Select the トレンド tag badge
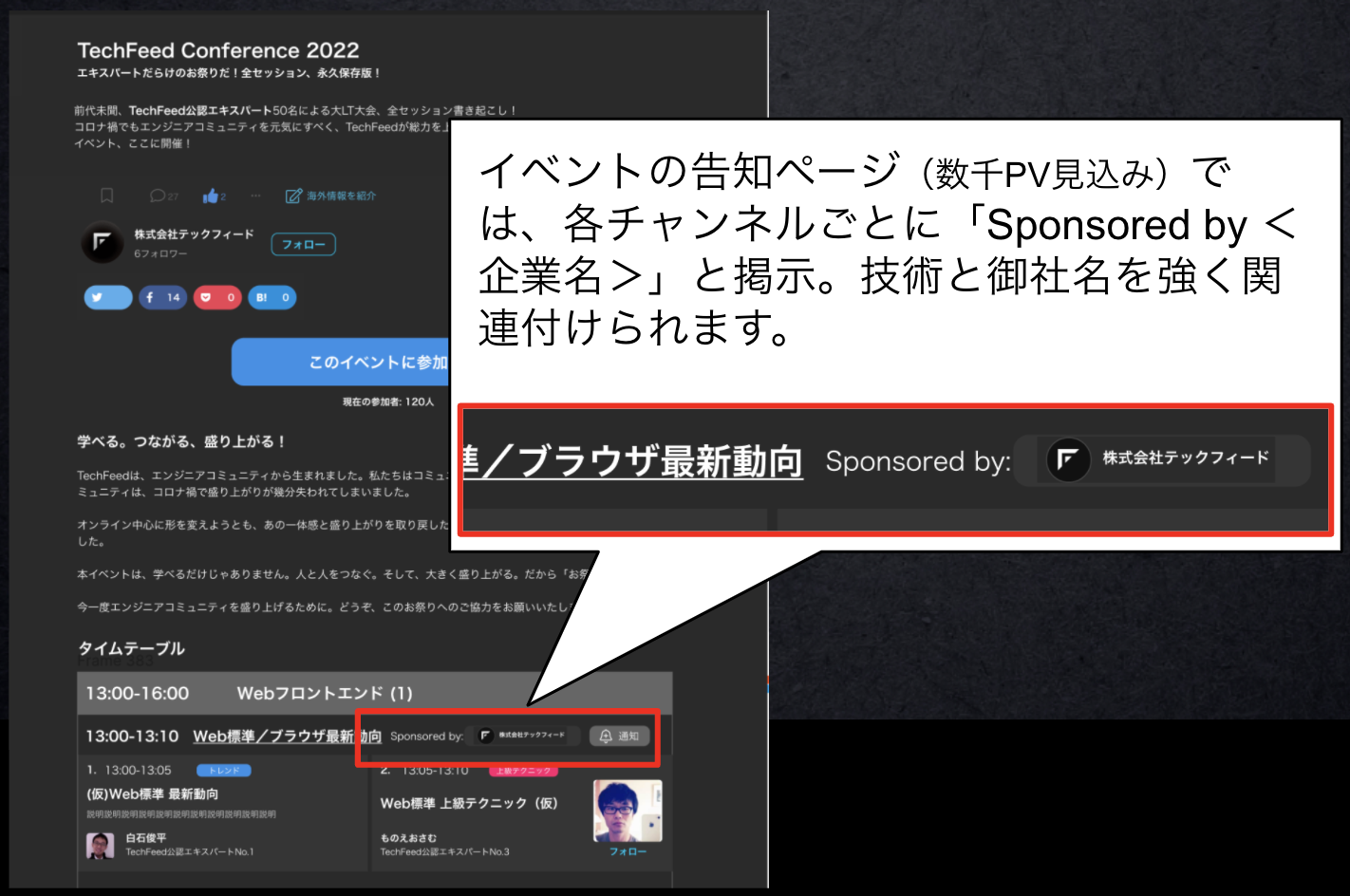1350x896 pixels. pyautogui.click(x=224, y=770)
